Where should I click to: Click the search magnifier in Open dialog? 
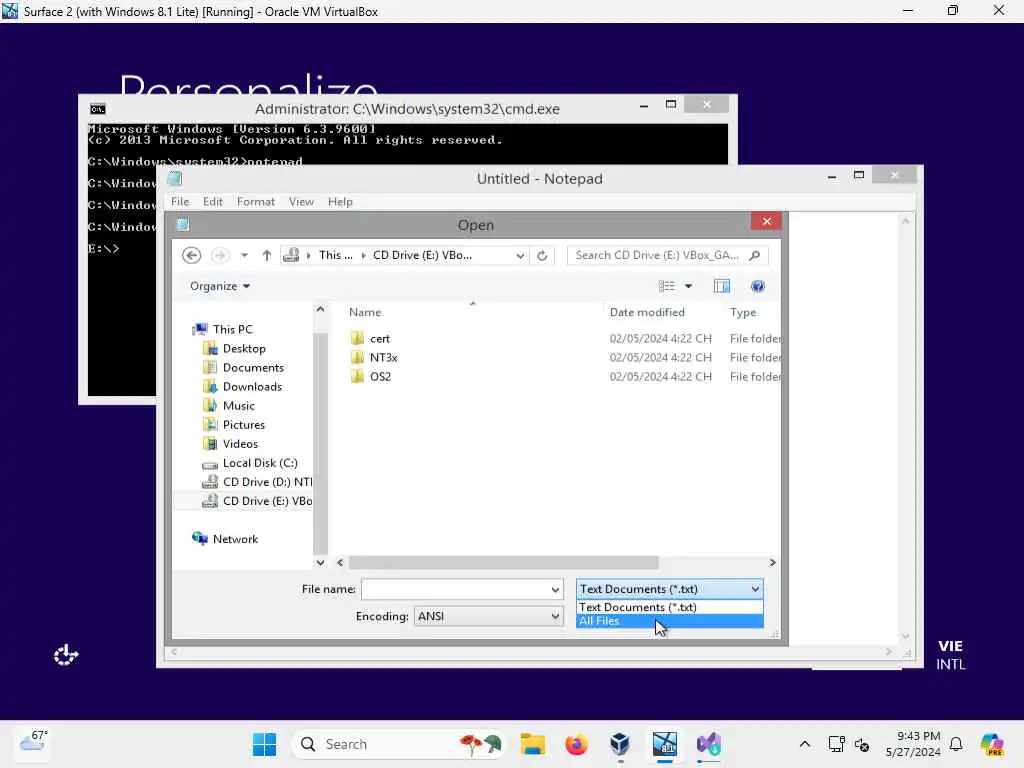pyautogui.click(x=755, y=255)
